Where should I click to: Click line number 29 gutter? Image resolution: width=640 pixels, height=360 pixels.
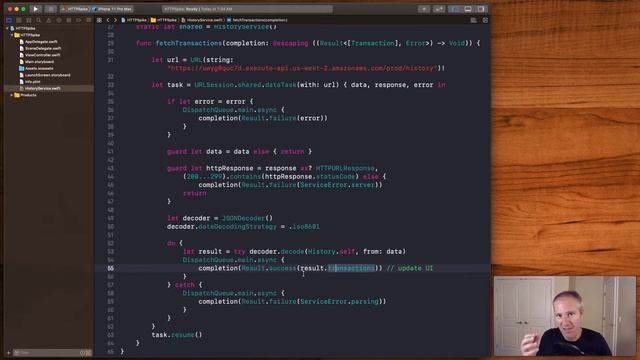pos(111,43)
